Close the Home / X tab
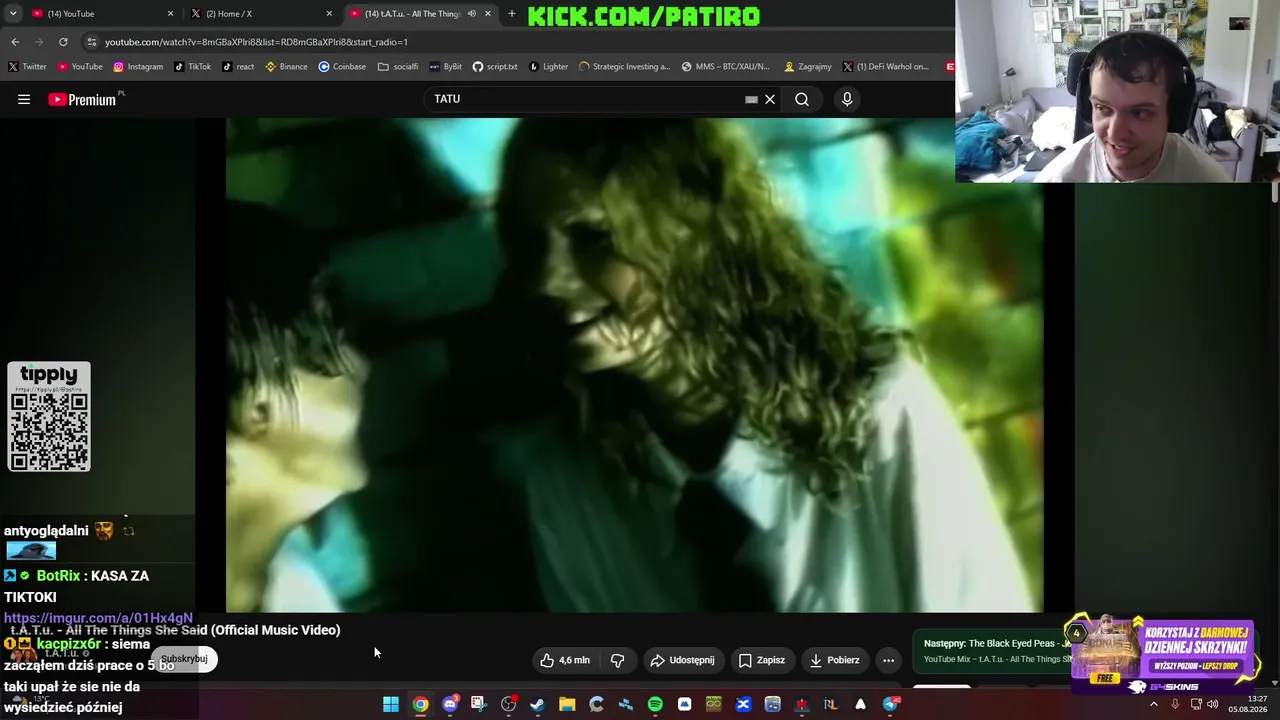The image size is (1280, 720). click(x=329, y=14)
